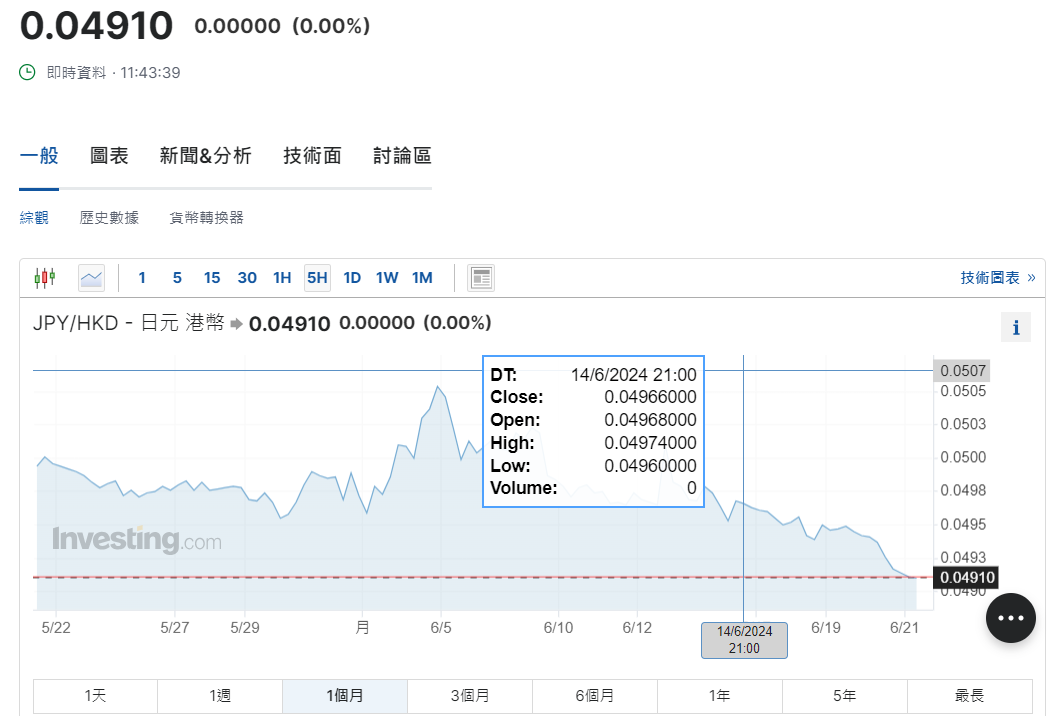Open the floating three-dots menu button
This screenshot has height=716, width=1054.
click(1010, 618)
